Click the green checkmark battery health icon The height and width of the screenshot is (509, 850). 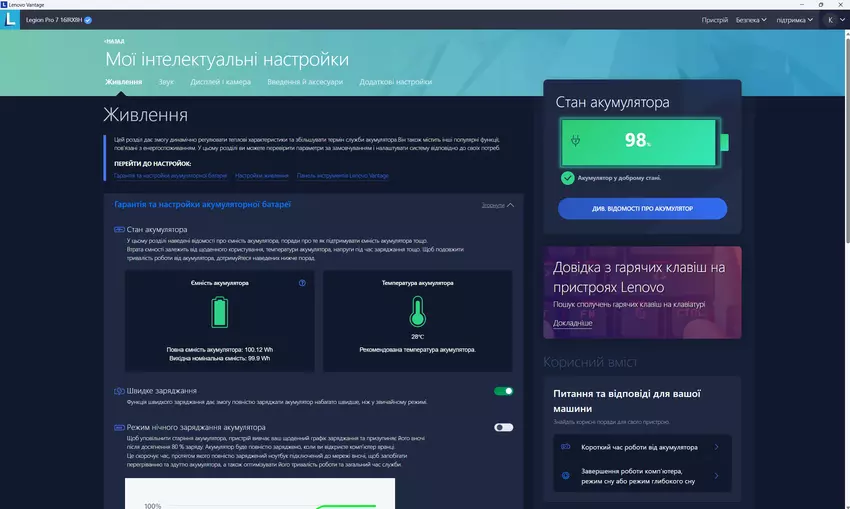(567, 179)
